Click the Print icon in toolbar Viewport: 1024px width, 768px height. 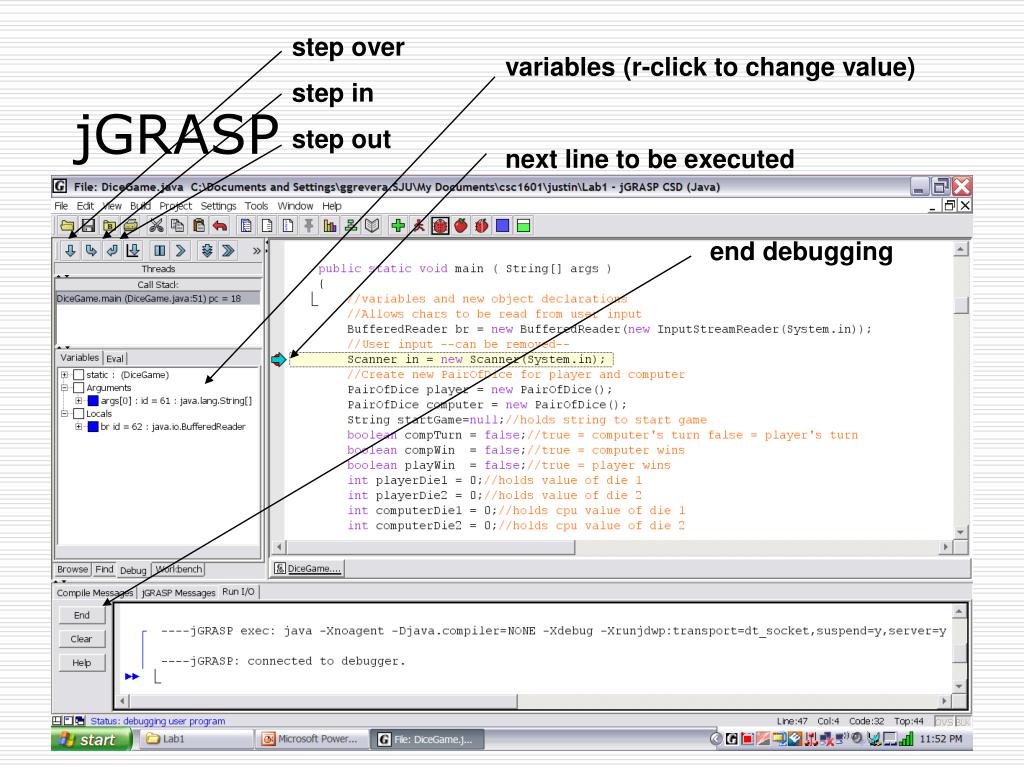pos(131,226)
